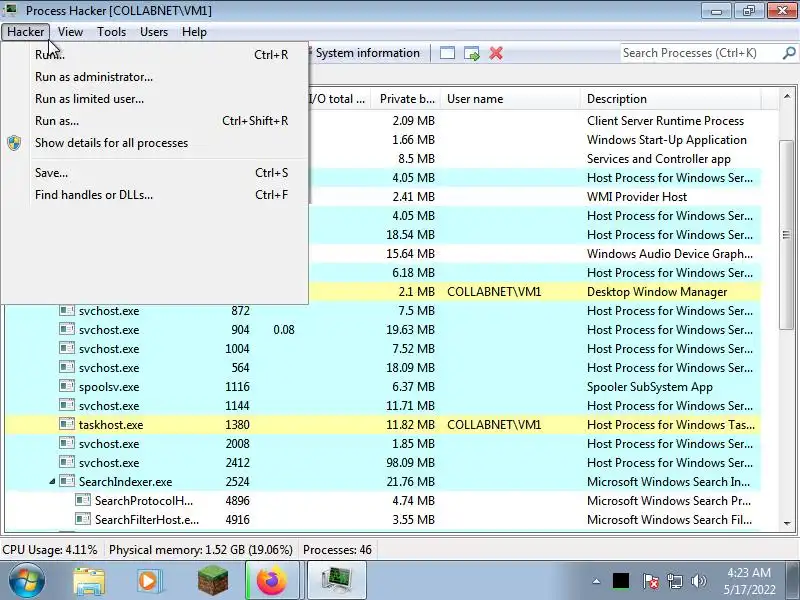This screenshot has width=800, height=600.
Task: Open the Windows Start menu
Action: pos(27,581)
